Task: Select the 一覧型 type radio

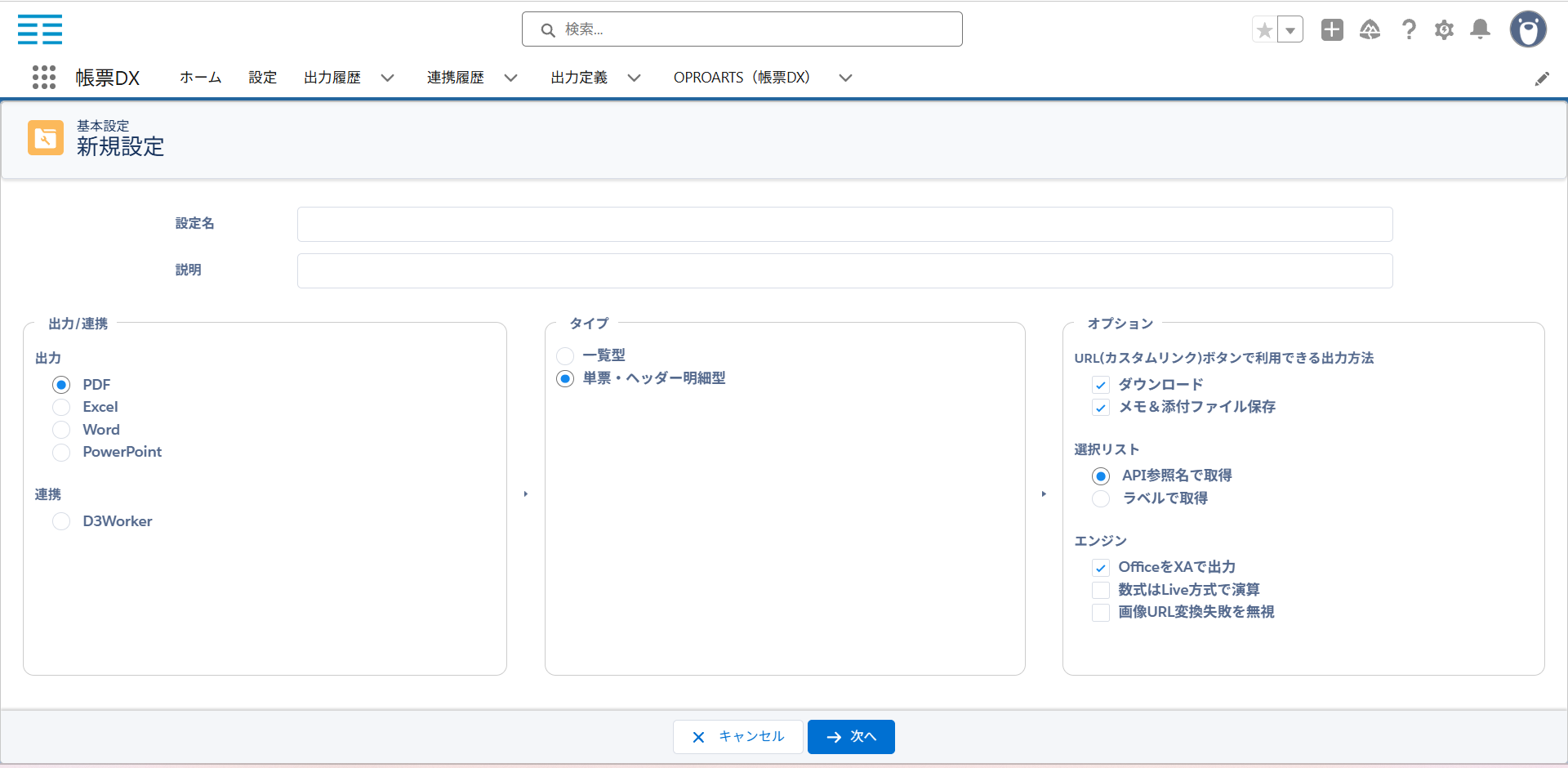Action: [565, 356]
